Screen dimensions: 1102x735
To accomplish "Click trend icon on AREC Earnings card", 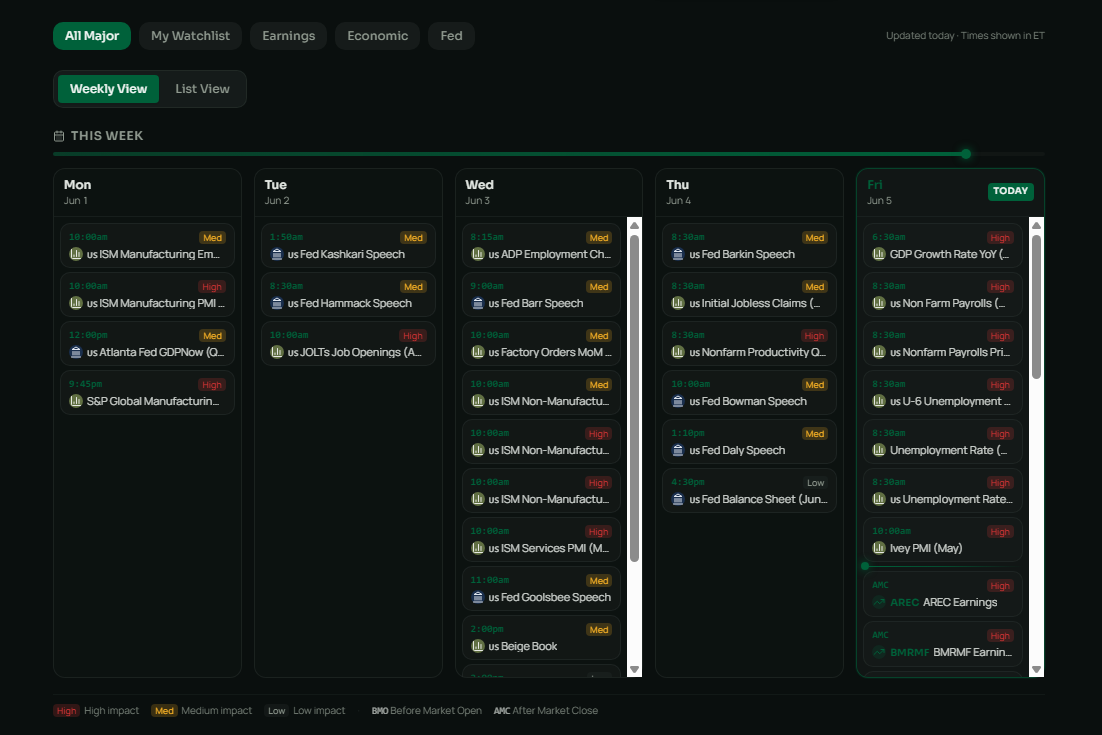I will [879, 602].
